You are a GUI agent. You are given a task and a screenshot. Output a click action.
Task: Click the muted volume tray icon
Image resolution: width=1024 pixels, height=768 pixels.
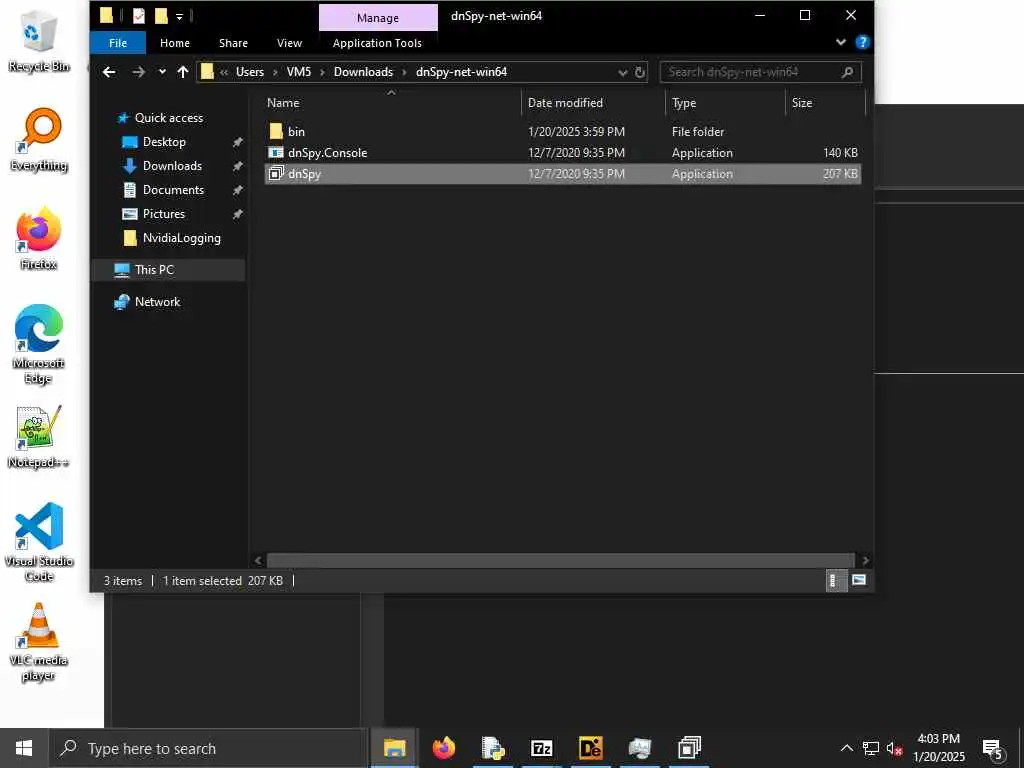pyautogui.click(x=894, y=748)
